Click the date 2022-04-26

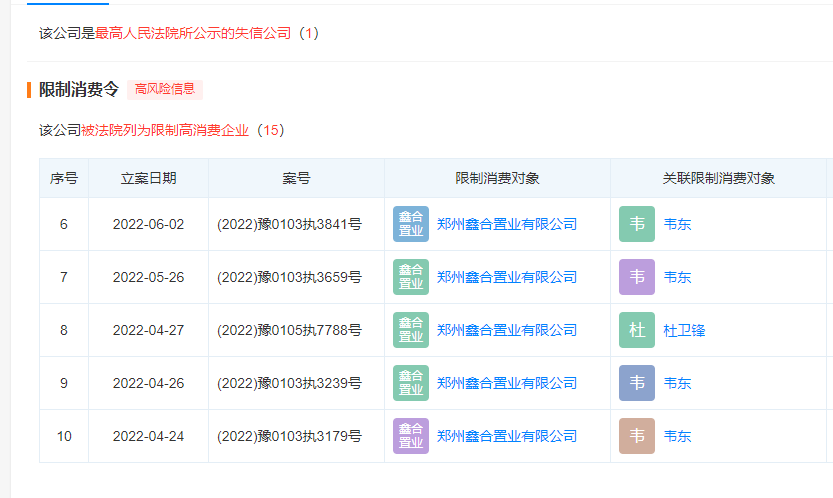148,383
